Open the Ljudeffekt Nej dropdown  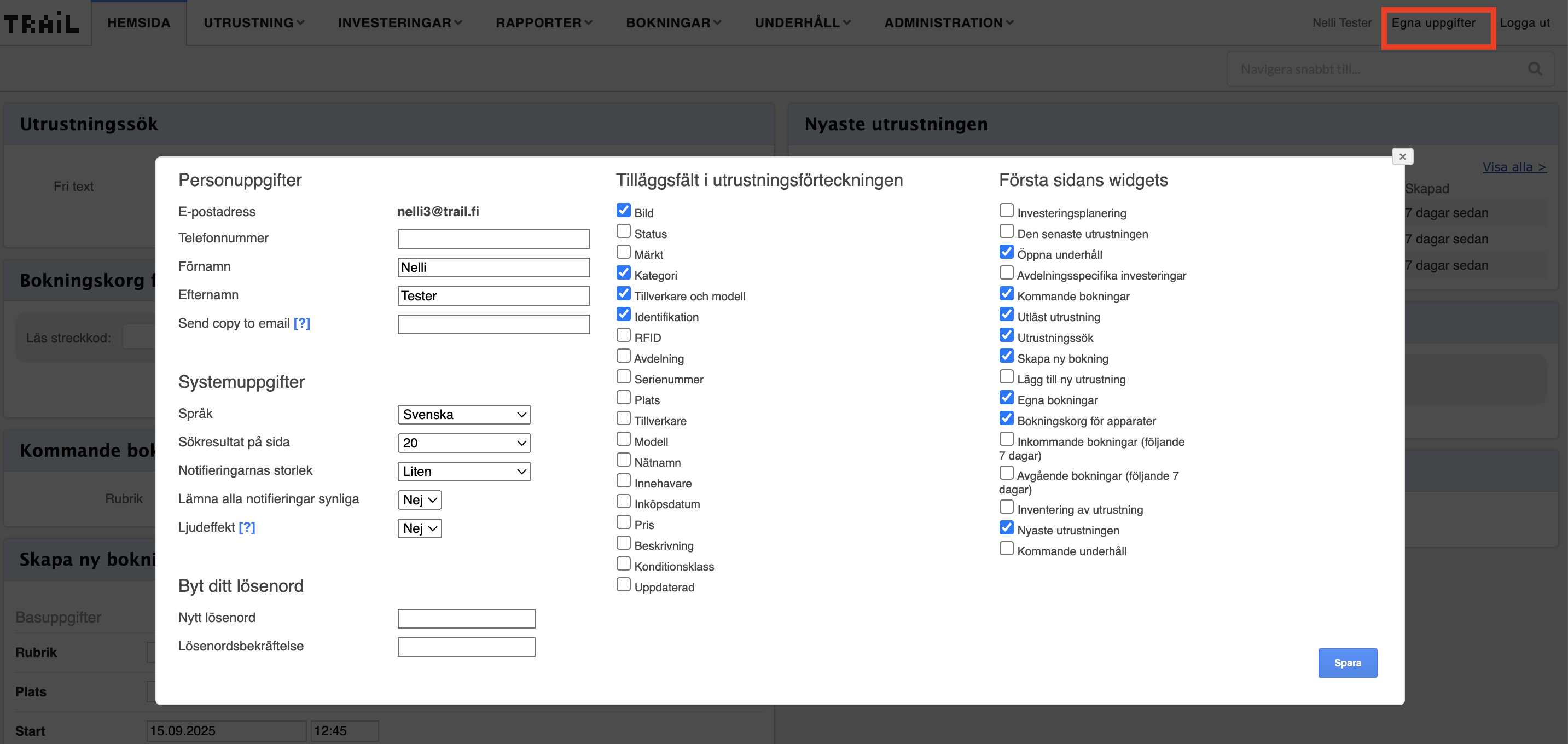[420, 528]
